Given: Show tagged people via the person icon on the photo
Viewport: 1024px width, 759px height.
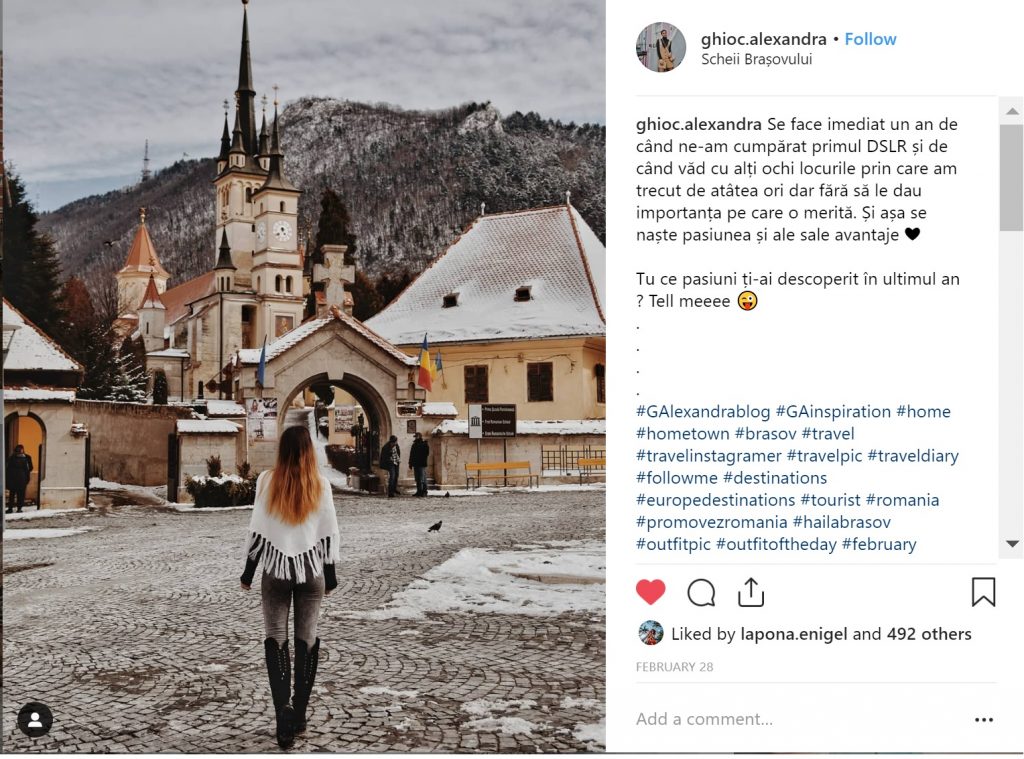Looking at the screenshot, I should click(35, 720).
